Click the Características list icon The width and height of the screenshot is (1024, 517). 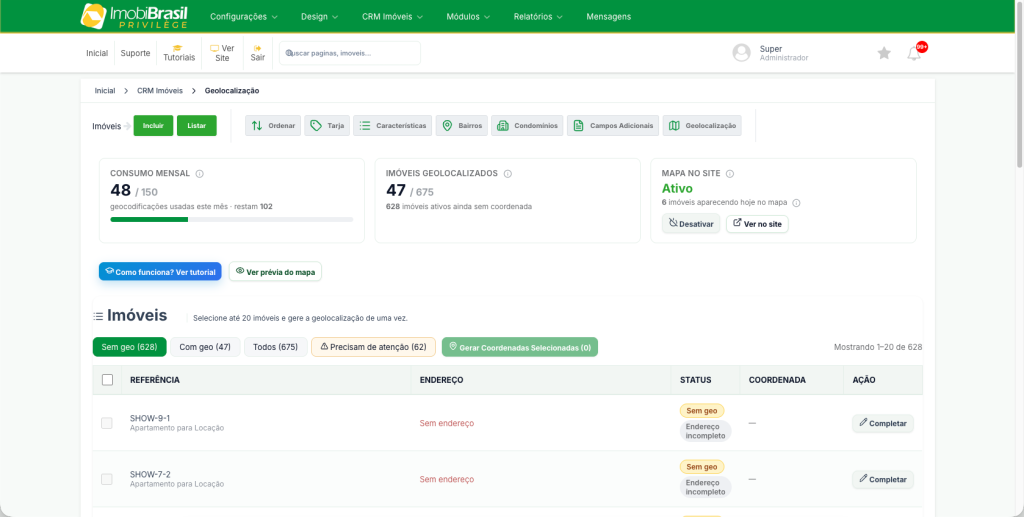click(x=365, y=125)
